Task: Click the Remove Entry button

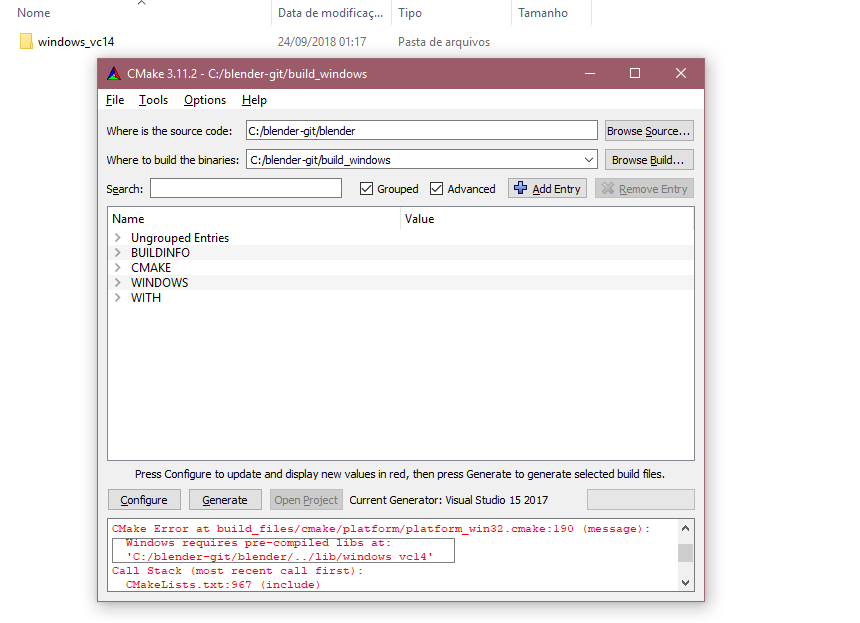Action: click(x=644, y=189)
